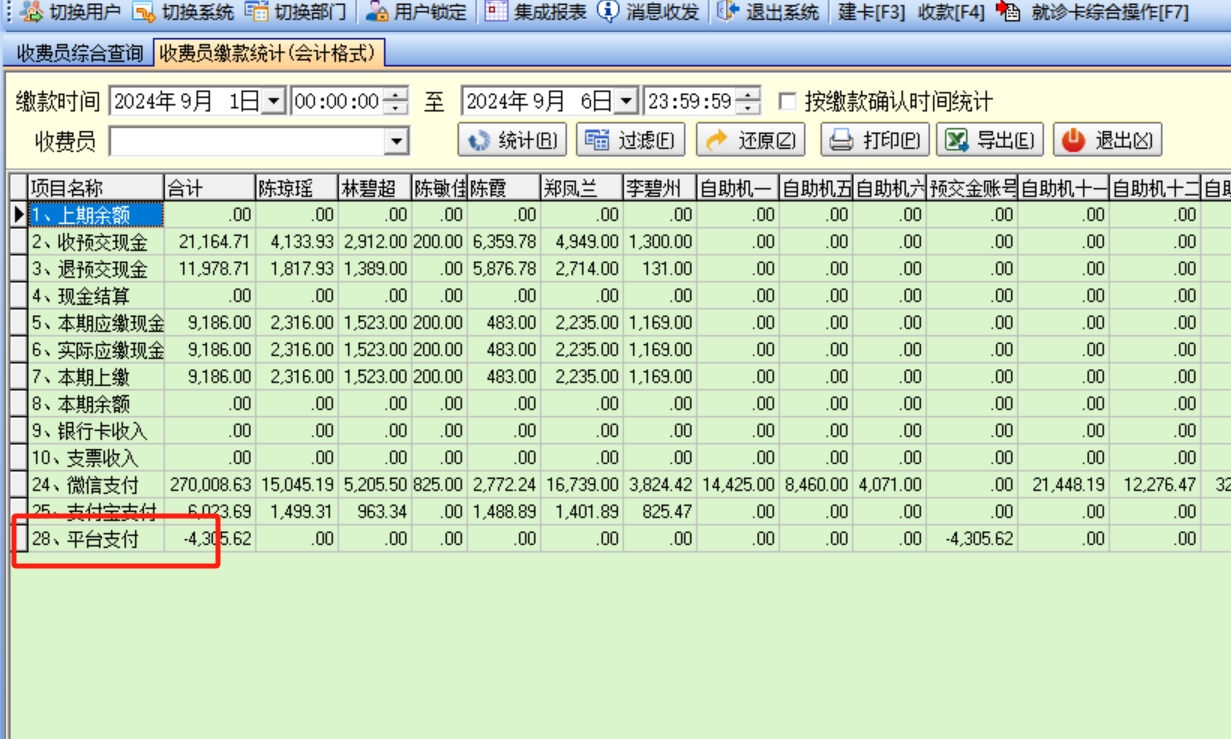The height and width of the screenshot is (739, 1231).
Task: Click the 自助机十一 column header
Action: point(1064,187)
